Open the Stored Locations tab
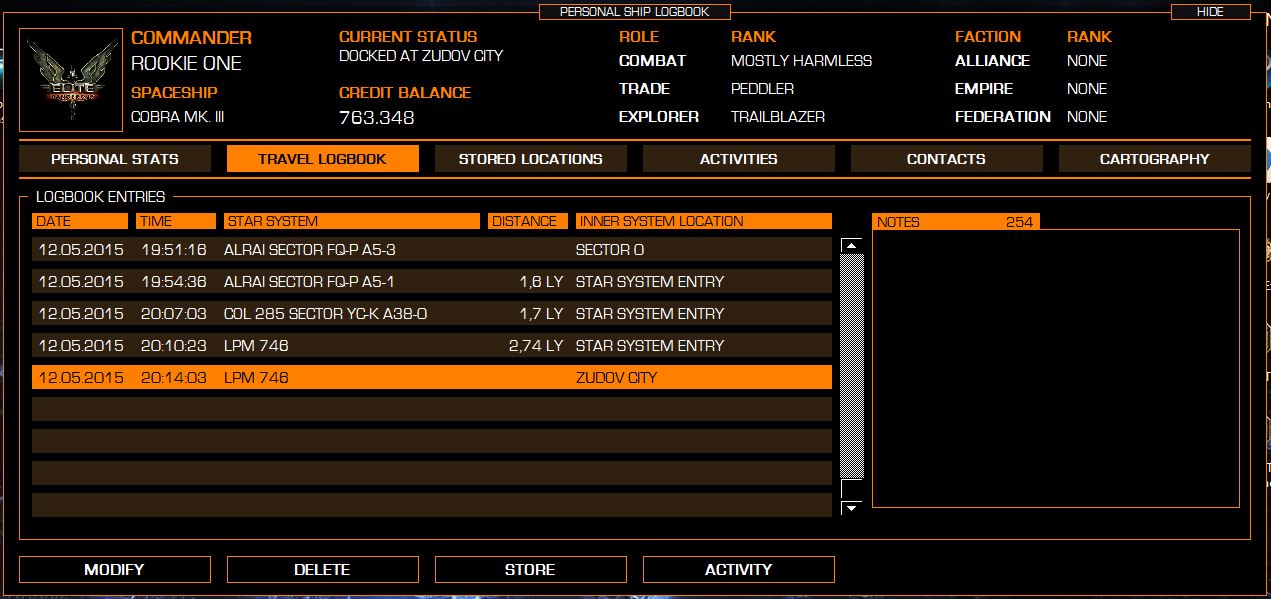The image size is (1271, 599). pos(530,159)
